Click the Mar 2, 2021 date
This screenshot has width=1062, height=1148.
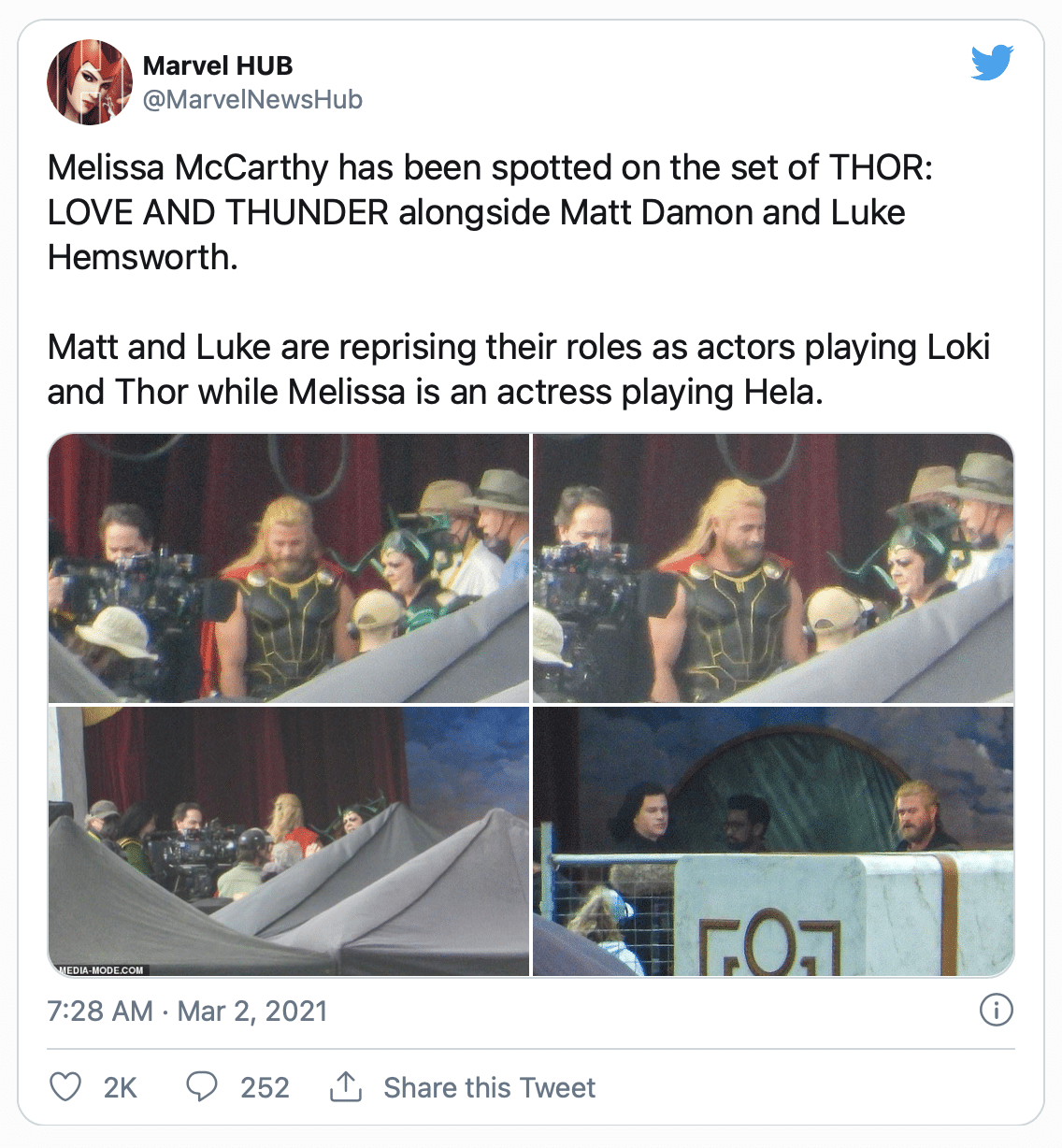tap(252, 1011)
